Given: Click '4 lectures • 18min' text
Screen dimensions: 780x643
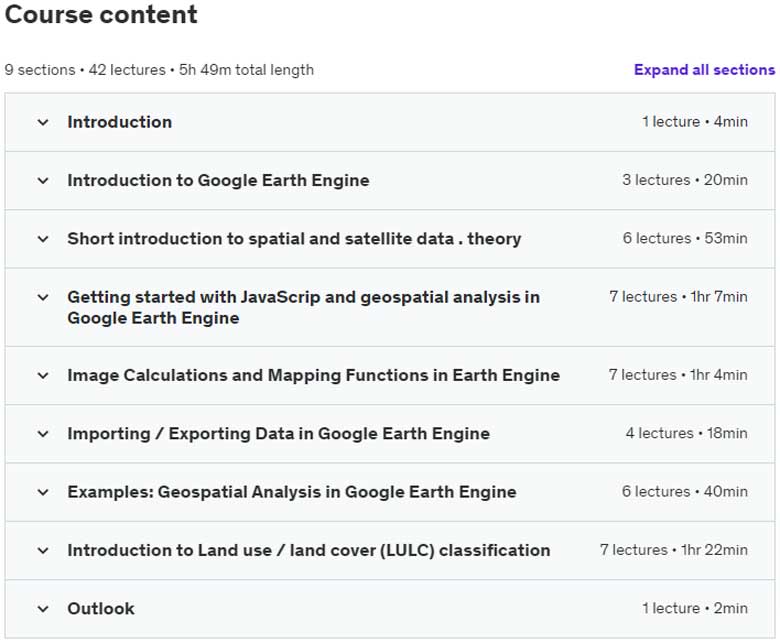Looking at the screenshot, I should (x=686, y=433).
